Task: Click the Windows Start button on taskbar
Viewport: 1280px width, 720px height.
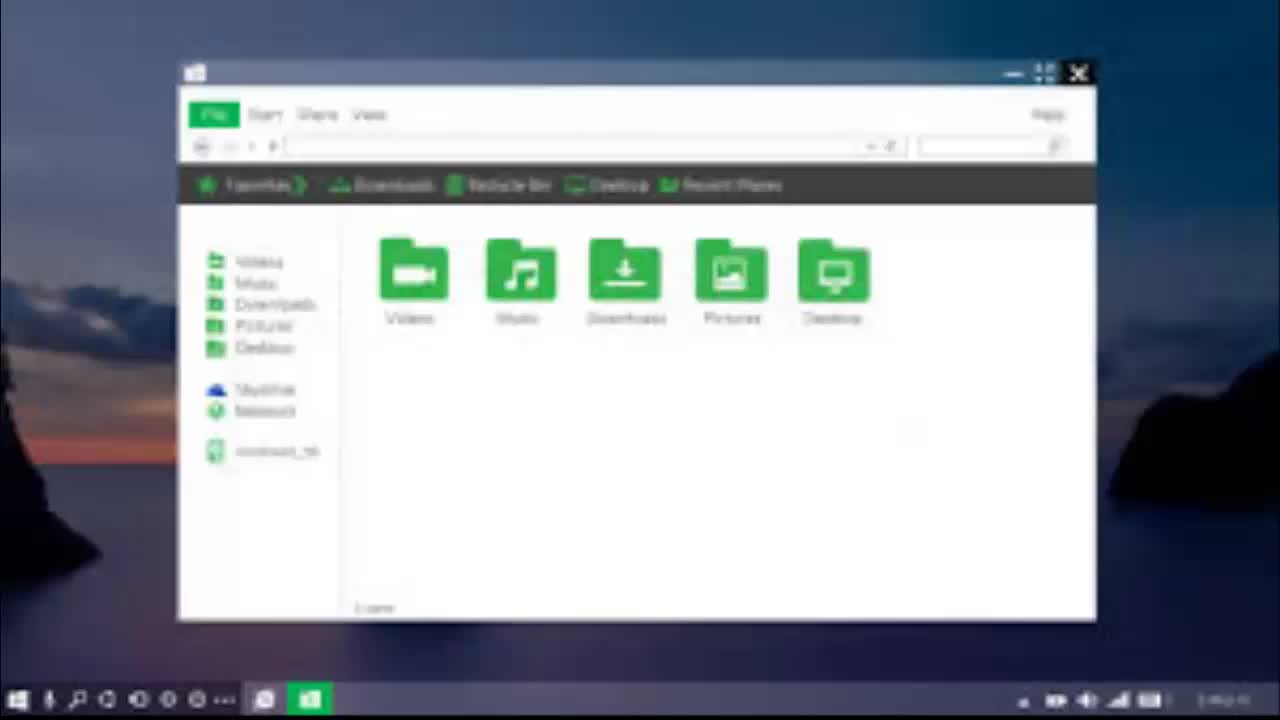Action: coord(18,700)
